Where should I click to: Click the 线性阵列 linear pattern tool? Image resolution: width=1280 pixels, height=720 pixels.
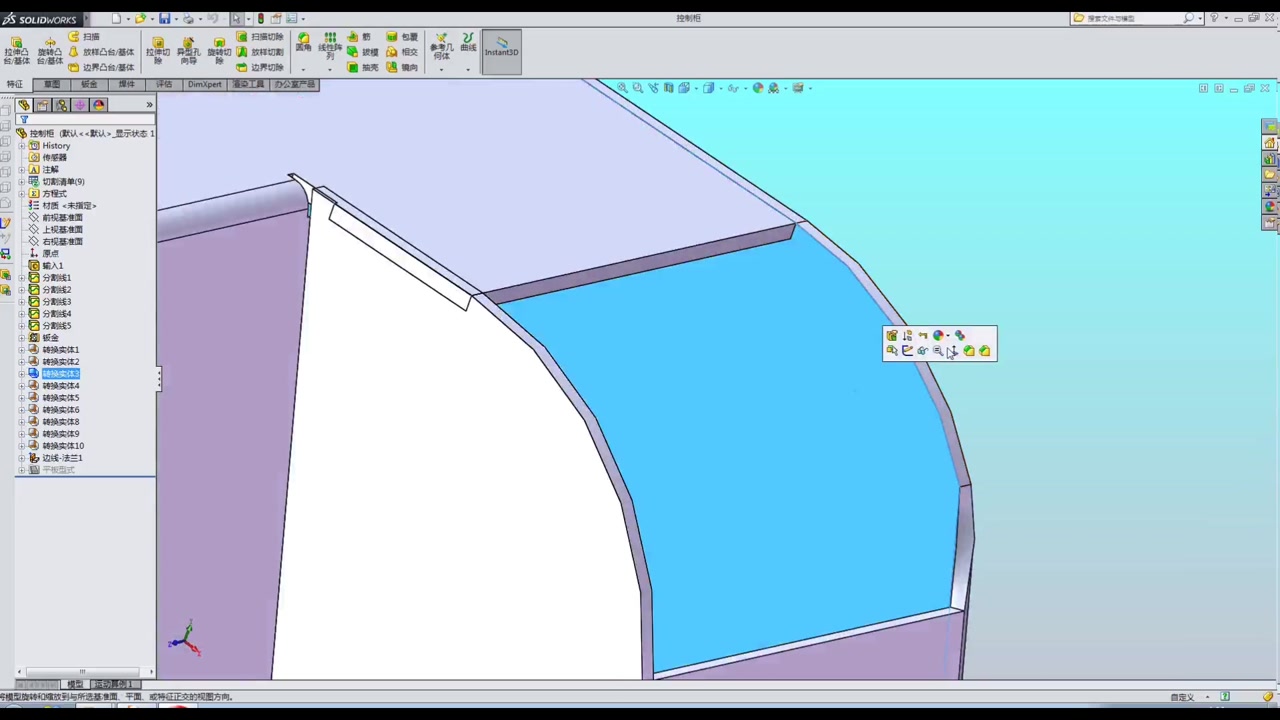329,46
